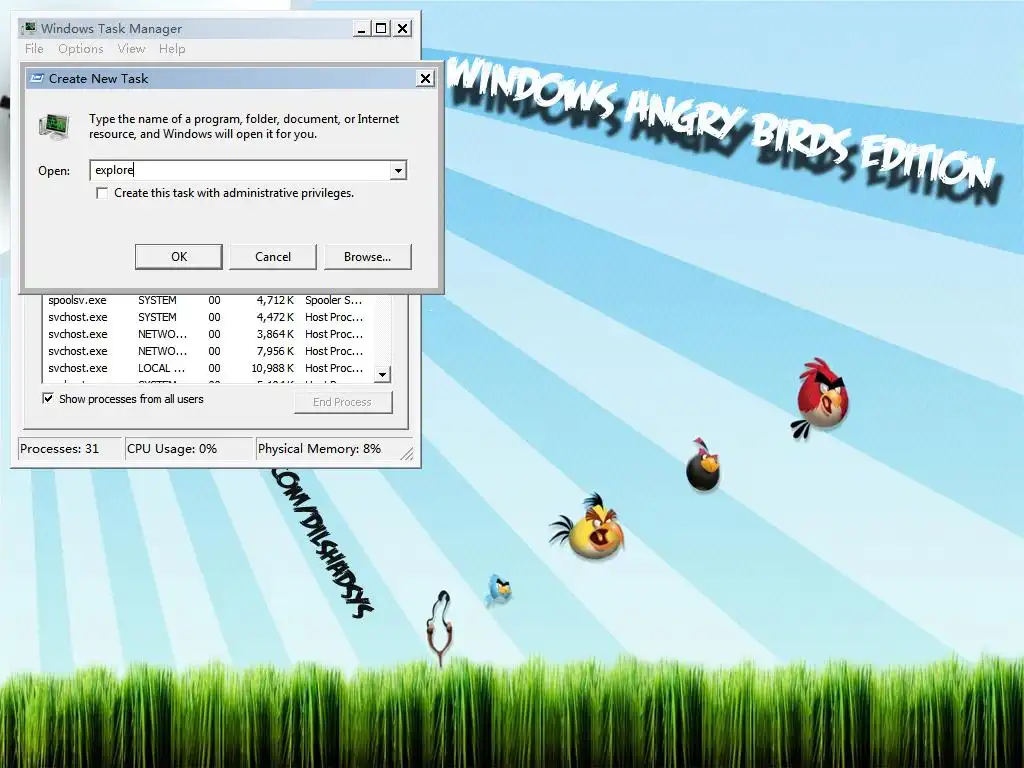This screenshot has height=768, width=1024.
Task: Select the spoolsv.exe process row
Action: click(x=208, y=300)
